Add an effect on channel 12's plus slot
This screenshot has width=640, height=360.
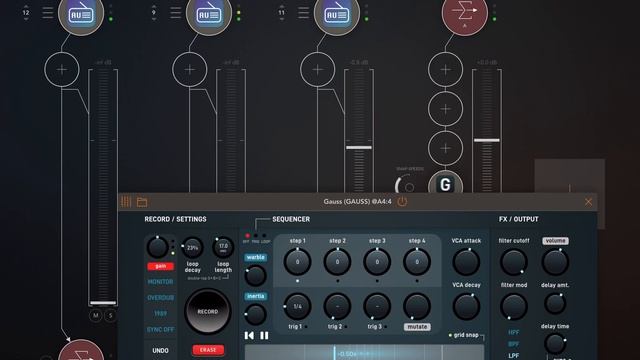(x=62, y=70)
